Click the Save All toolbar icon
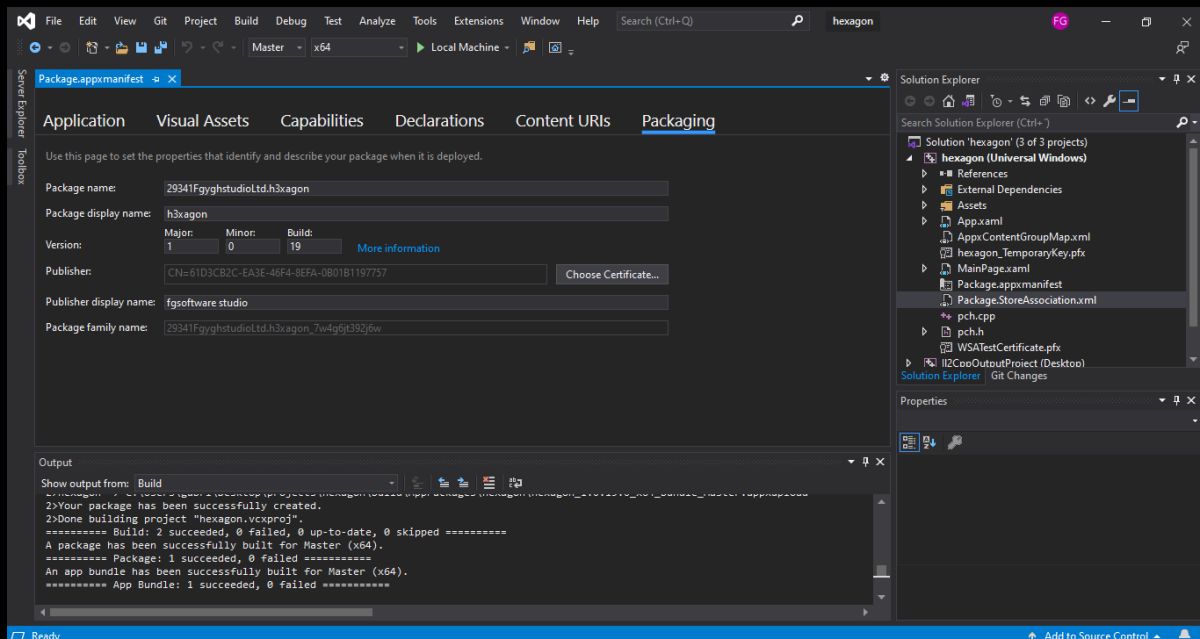Screen dimensions: 1200x639 pyautogui.click(x=159, y=48)
